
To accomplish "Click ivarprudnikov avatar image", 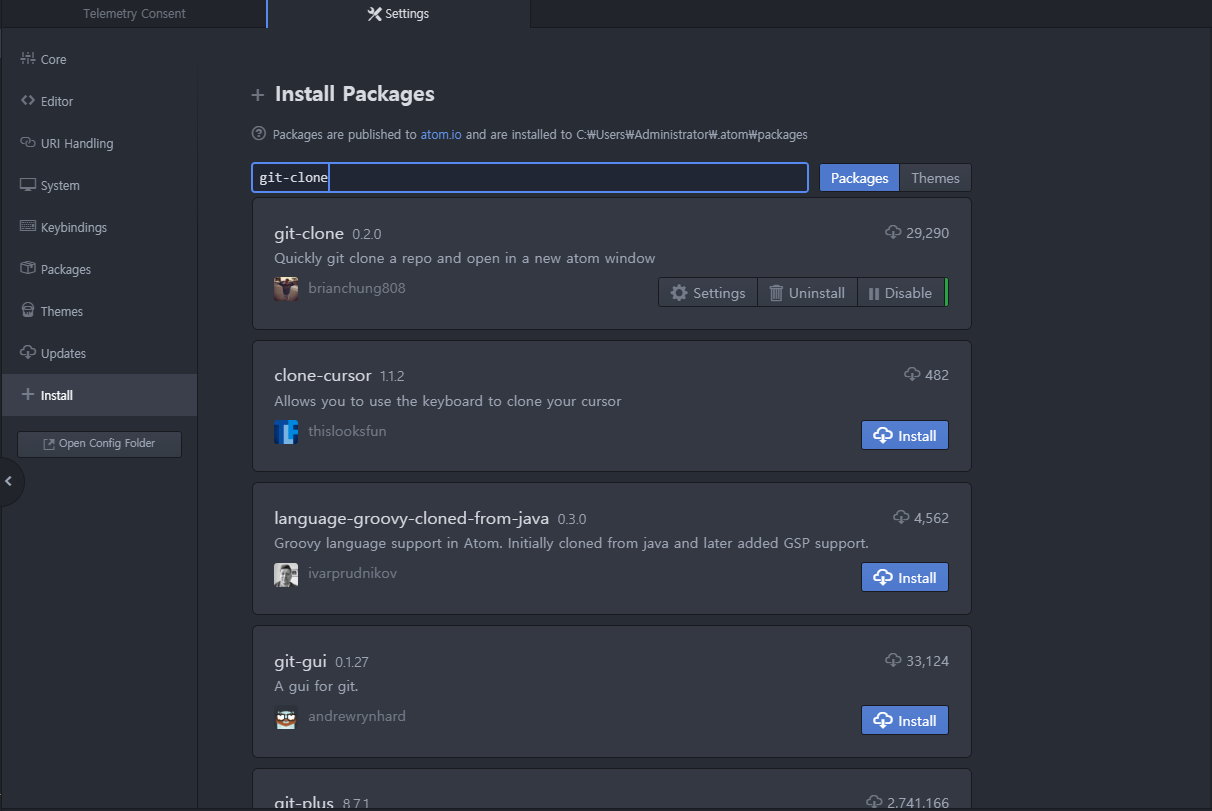I will pyautogui.click(x=286, y=575).
